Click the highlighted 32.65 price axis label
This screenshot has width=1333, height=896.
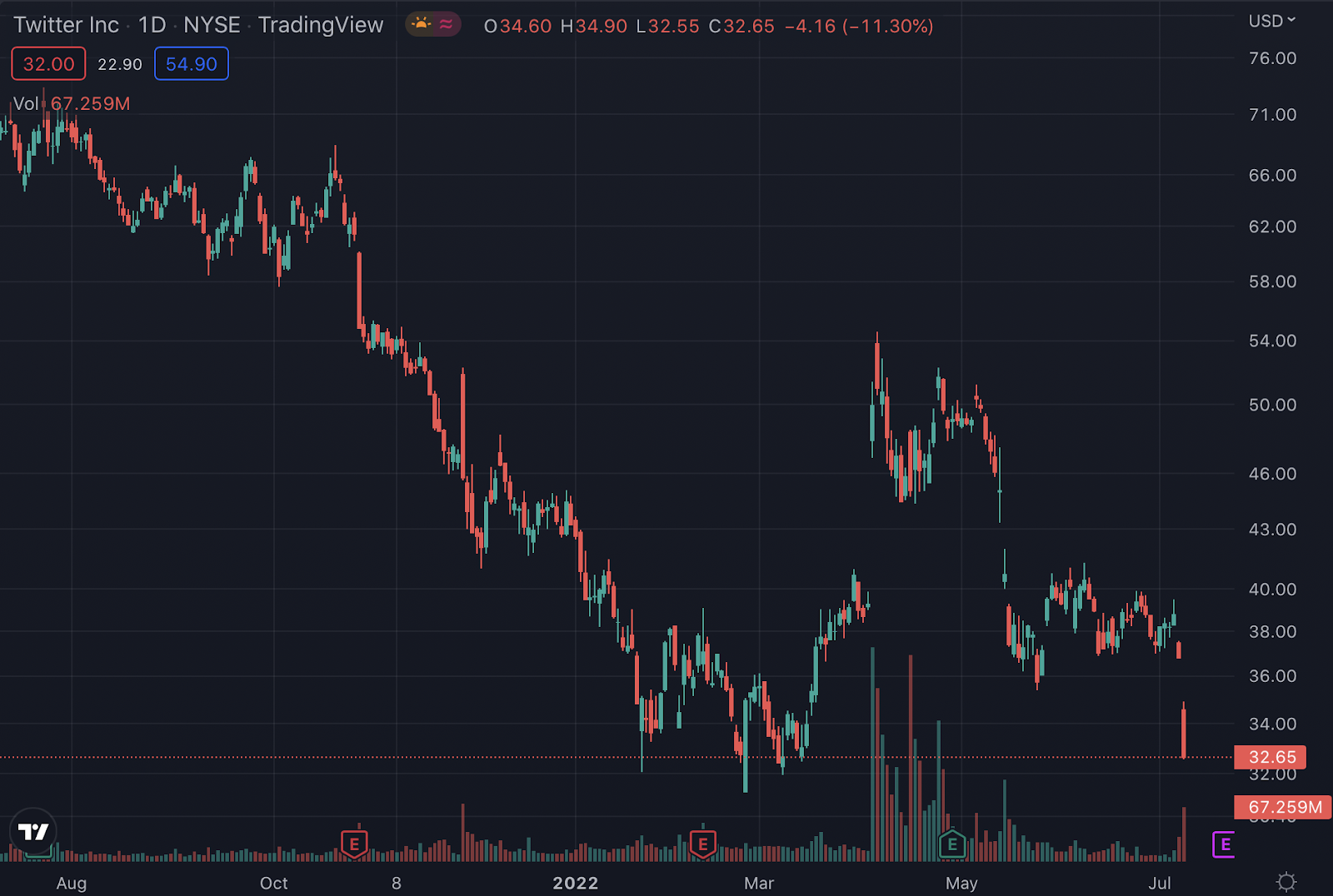1271,757
